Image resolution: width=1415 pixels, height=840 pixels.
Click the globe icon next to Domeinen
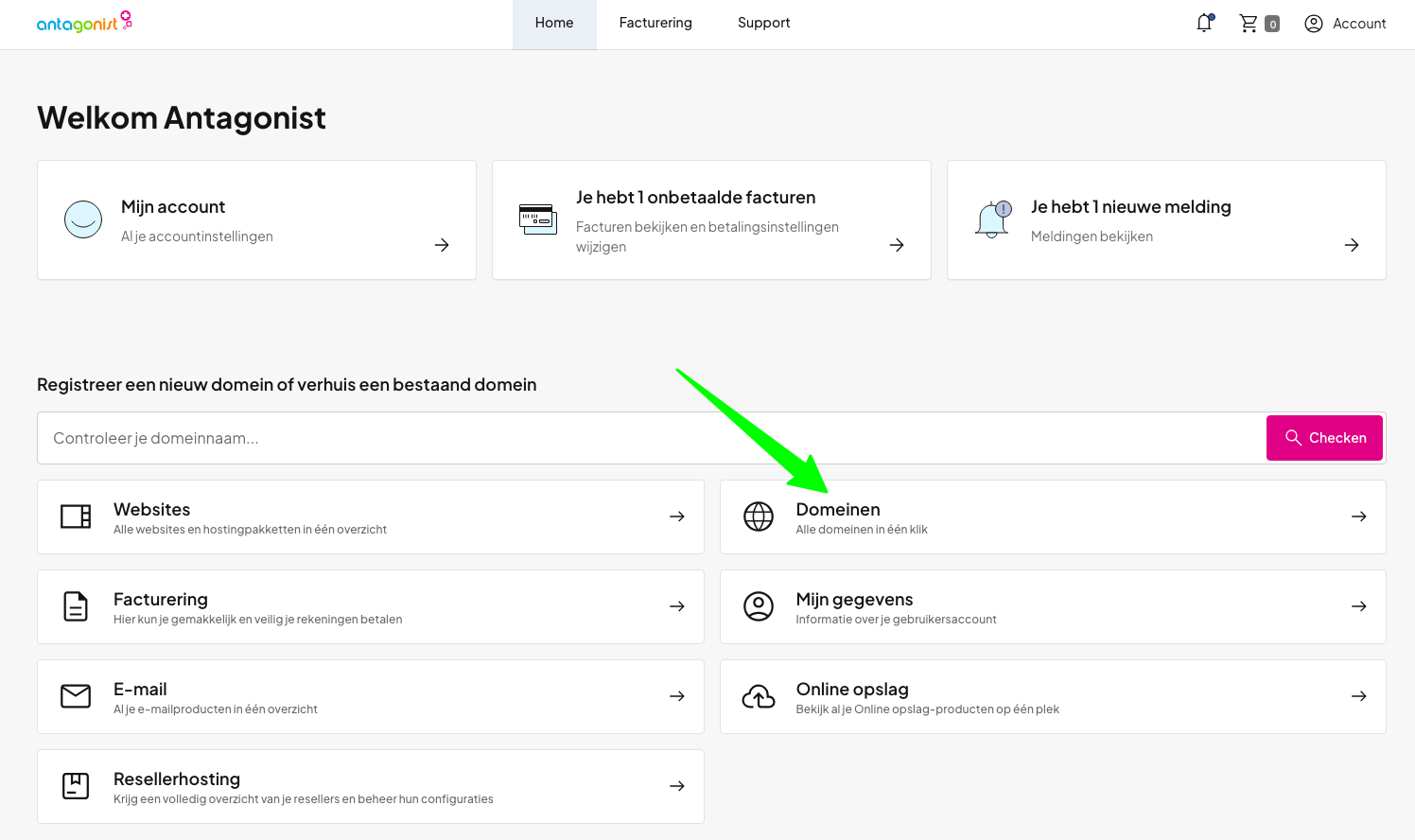pos(758,516)
